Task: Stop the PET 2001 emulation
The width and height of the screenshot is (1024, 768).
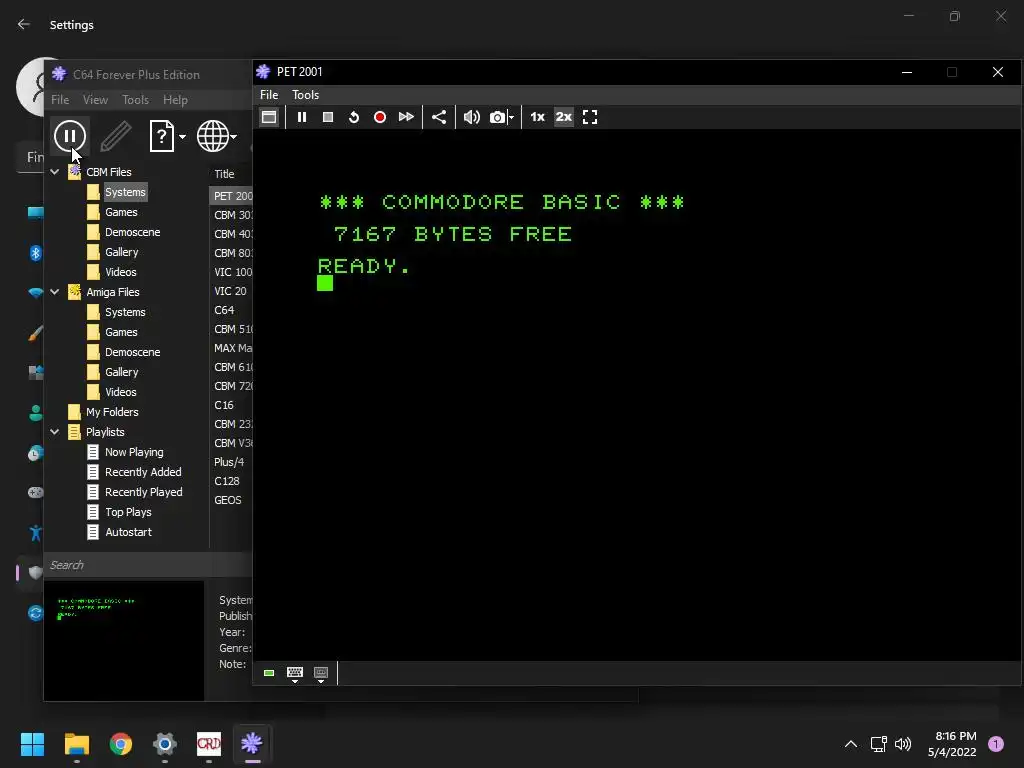Action: tap(328, 118)
